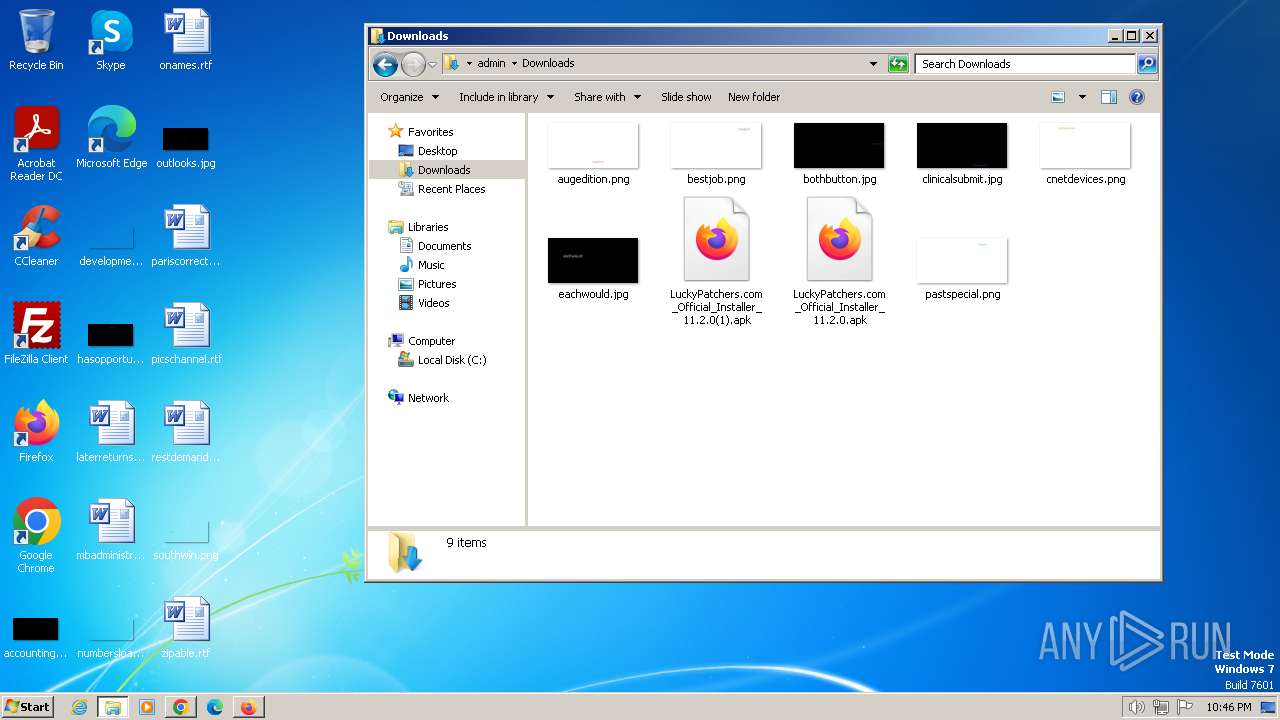Select the accounting image on desktop

(36, 638)
